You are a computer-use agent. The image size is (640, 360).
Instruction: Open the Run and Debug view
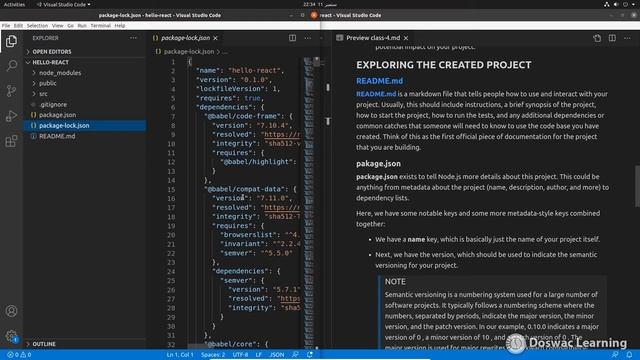tap(11, 116)
